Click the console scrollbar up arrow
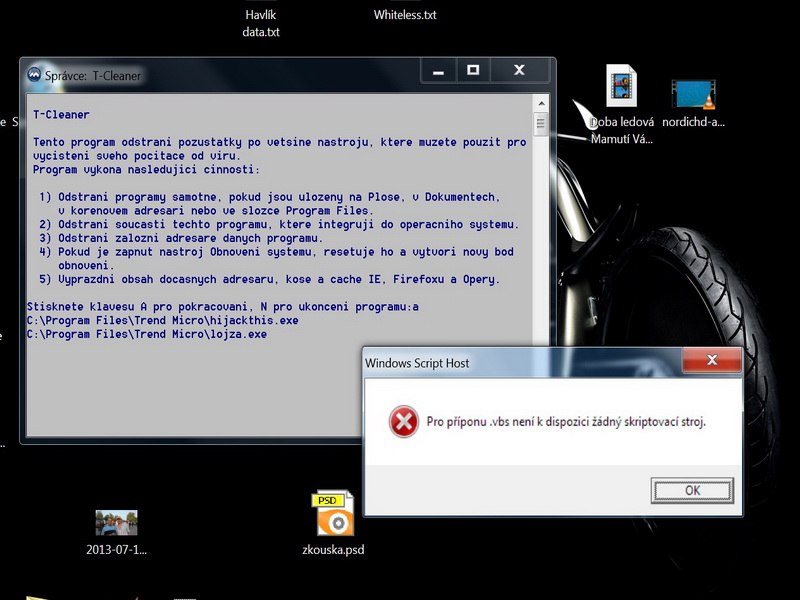This screenshot has width=800, height=600. [540, 102]
